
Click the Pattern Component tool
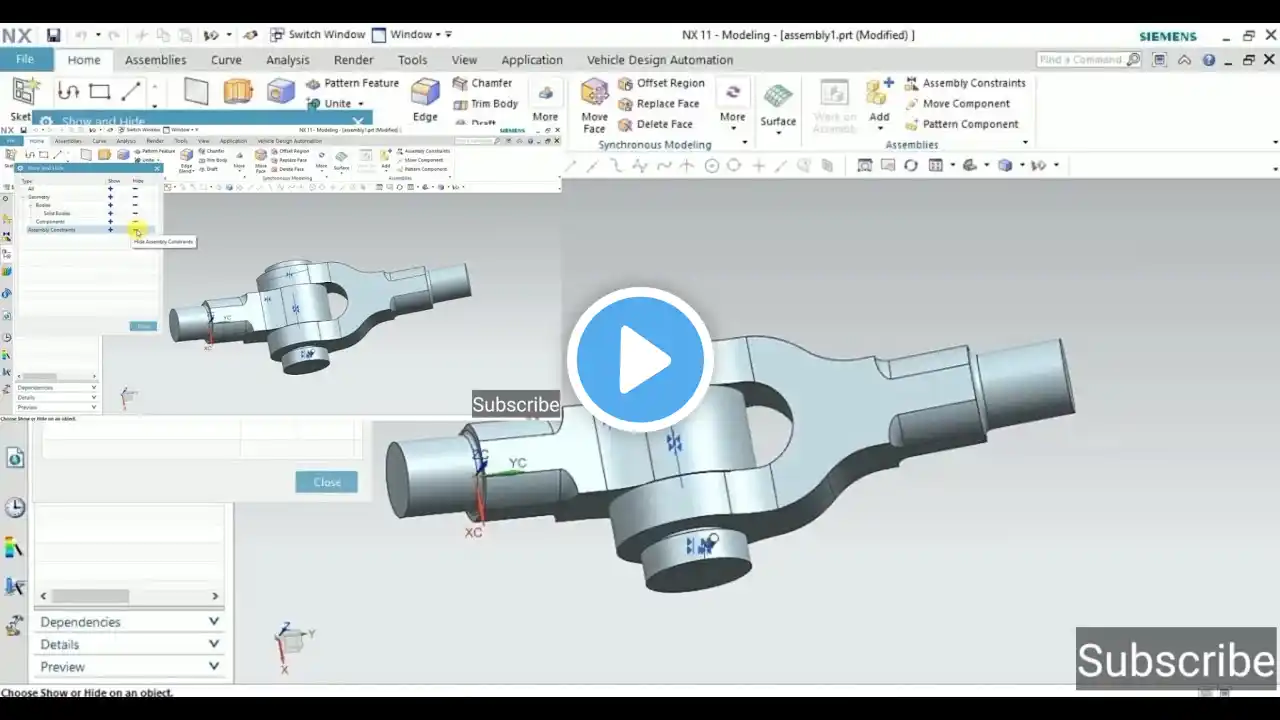[961, 124]
